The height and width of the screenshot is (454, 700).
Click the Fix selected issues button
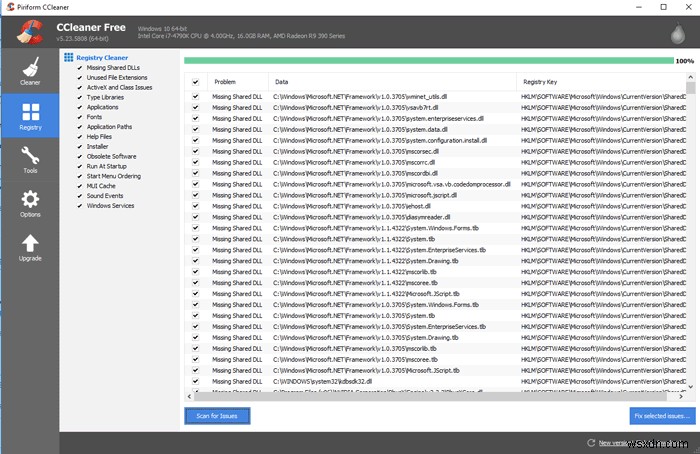[x=661, y=415]
